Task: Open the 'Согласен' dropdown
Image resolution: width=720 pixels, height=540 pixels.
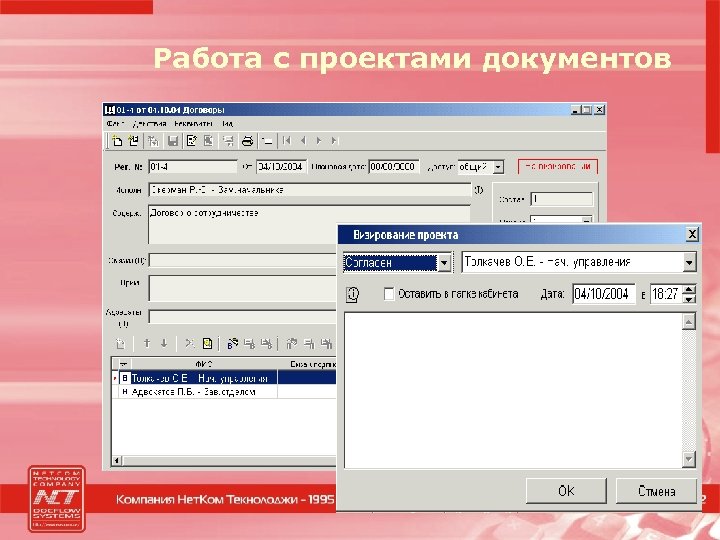Action: click(444, 263)
